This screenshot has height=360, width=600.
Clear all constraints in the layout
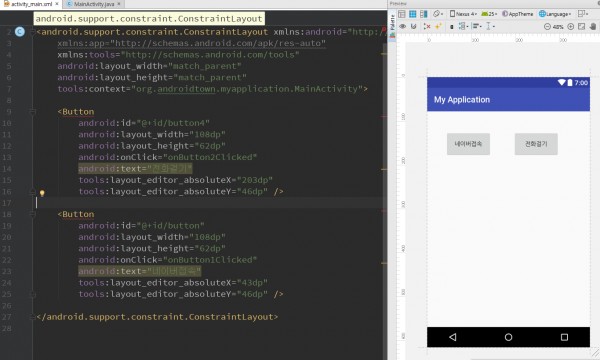click(x=427, y=26)
